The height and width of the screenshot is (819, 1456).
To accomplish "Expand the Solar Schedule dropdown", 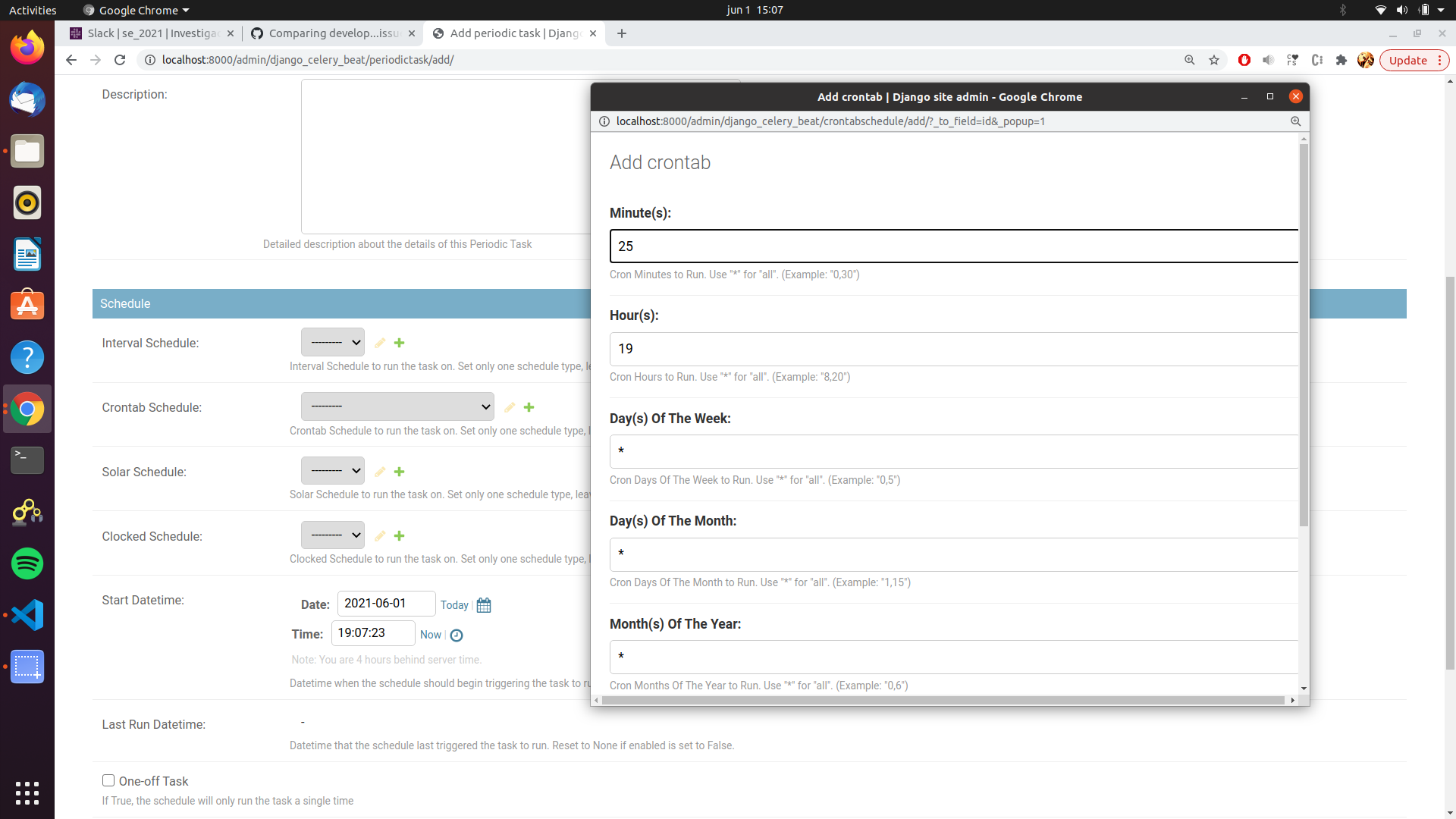I will pyautogui.click(x=333, y=471).
